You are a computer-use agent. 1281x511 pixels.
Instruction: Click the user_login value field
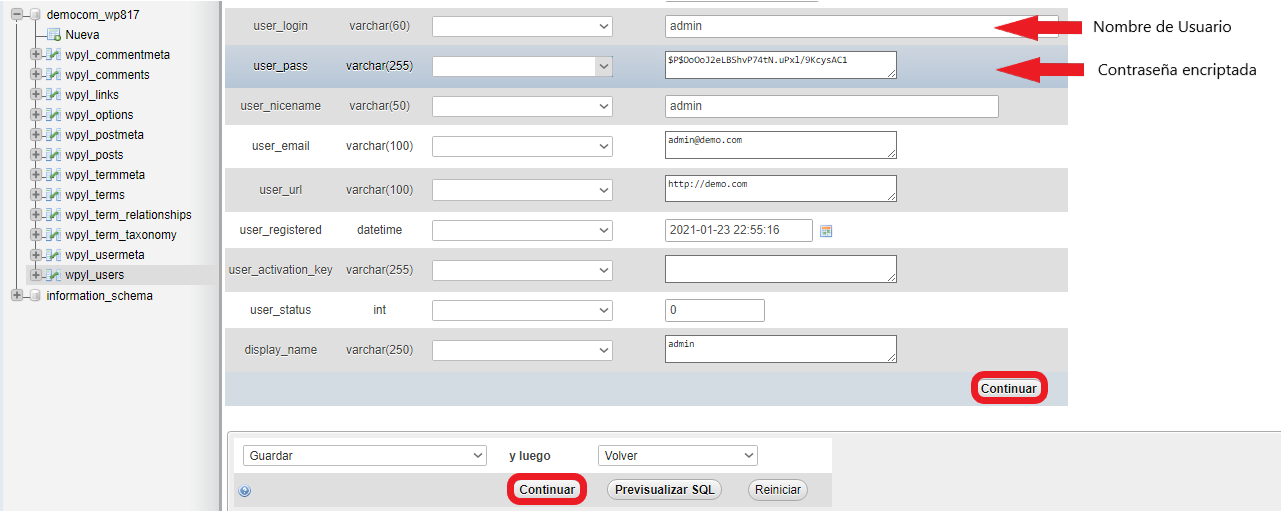click(x=861, y=26)
